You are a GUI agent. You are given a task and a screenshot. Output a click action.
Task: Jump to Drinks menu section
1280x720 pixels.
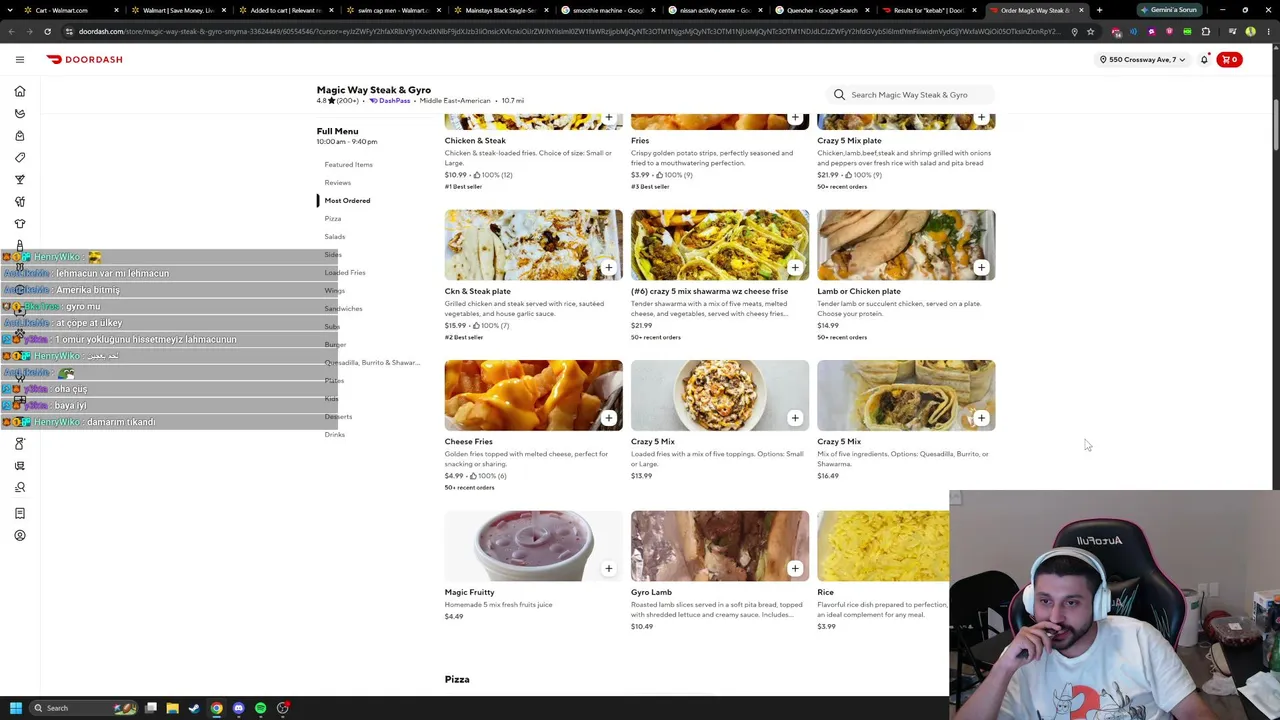tap(334, 434)
